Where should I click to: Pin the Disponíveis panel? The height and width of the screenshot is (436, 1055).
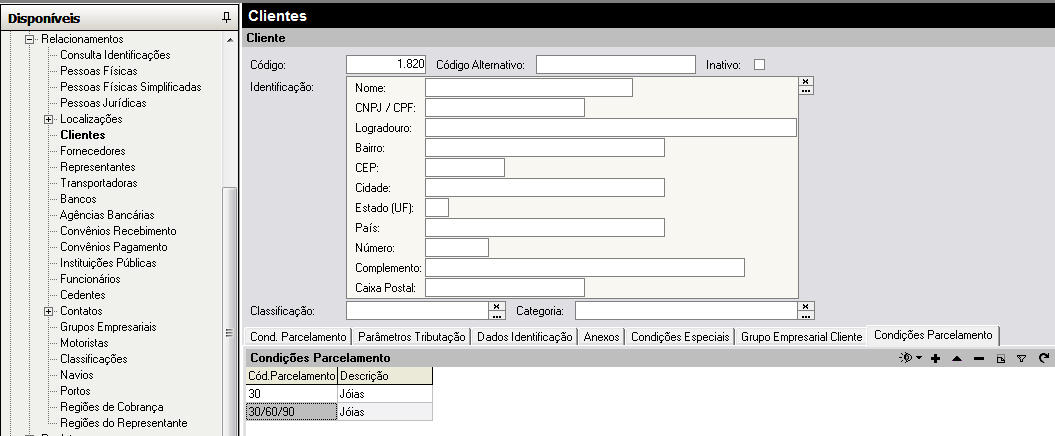(x=226, y=19)
